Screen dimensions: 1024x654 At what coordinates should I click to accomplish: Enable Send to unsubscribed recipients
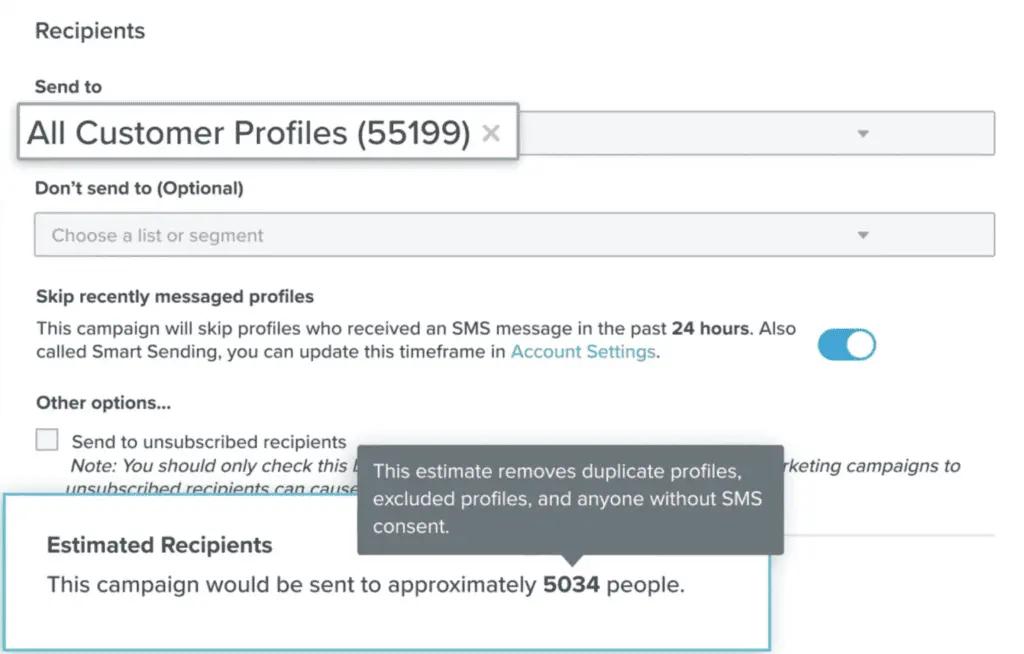pyautogui.click(x=46, y=438)
